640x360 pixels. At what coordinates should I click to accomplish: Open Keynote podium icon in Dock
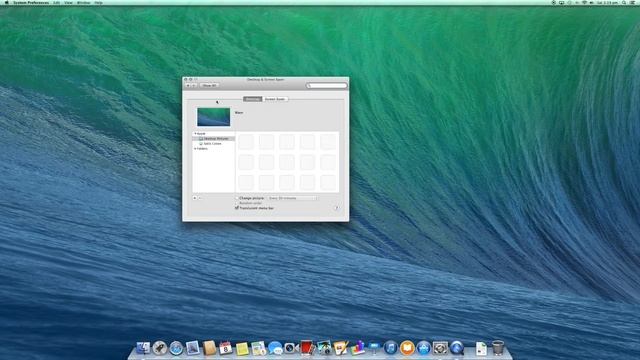pos(374,348)
